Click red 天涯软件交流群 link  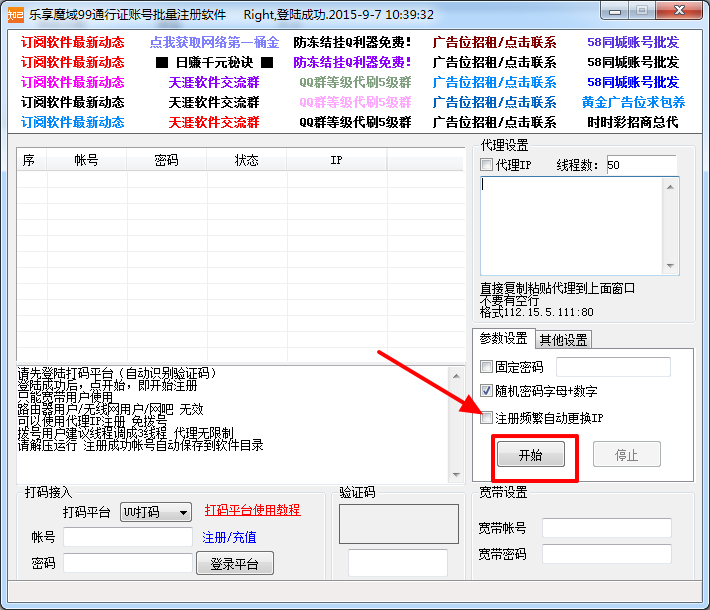214,122
